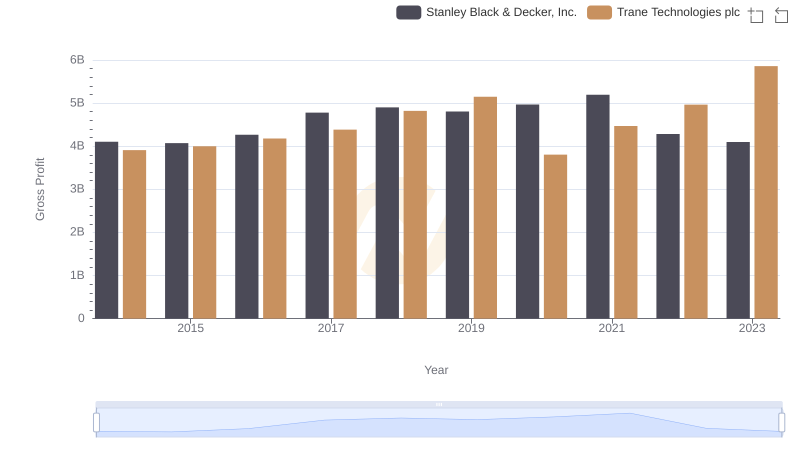800x461 pixels.
Task: Click the 2023 Trane Technologies bar
Action: pos(766,192)
